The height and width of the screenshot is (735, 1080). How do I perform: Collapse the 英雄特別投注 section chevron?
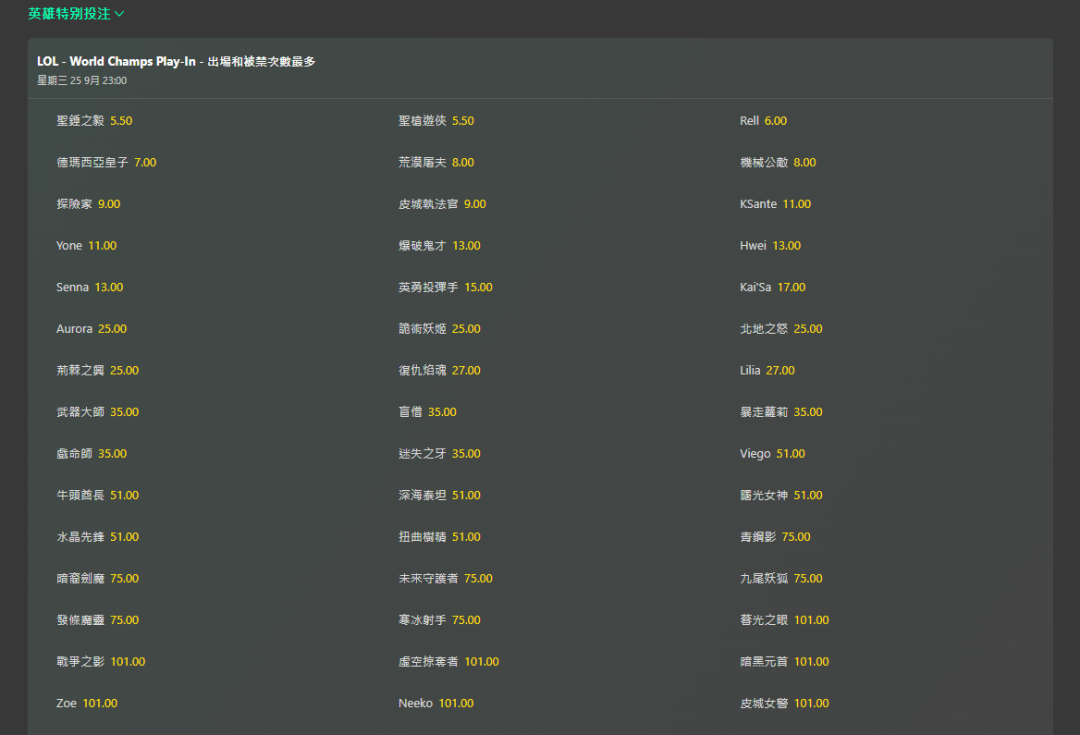120,14
